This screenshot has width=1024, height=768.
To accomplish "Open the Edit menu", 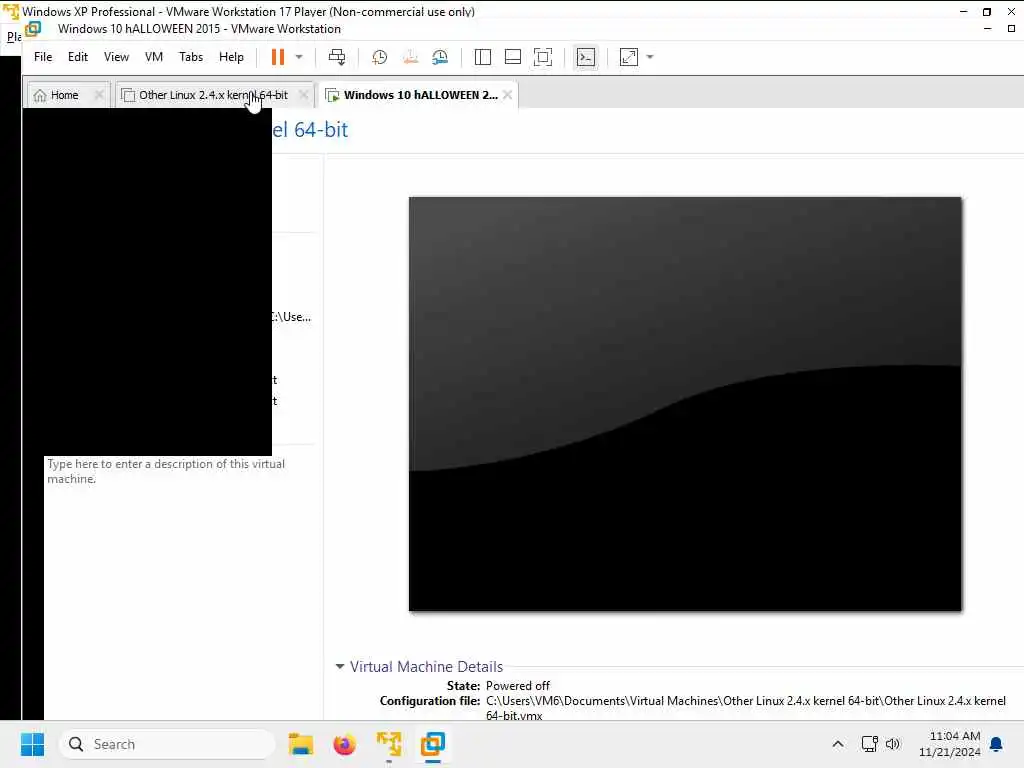I will click(x=78, y=57).
